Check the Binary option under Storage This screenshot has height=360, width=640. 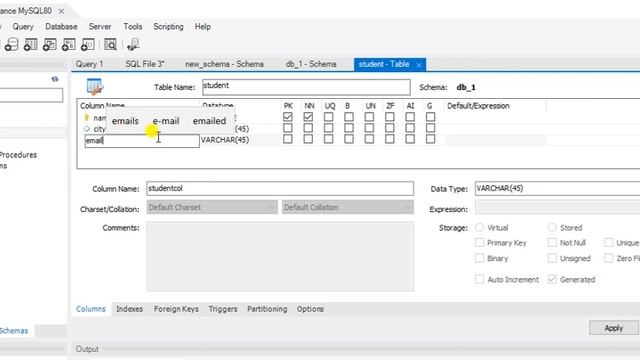pos(480,258)
